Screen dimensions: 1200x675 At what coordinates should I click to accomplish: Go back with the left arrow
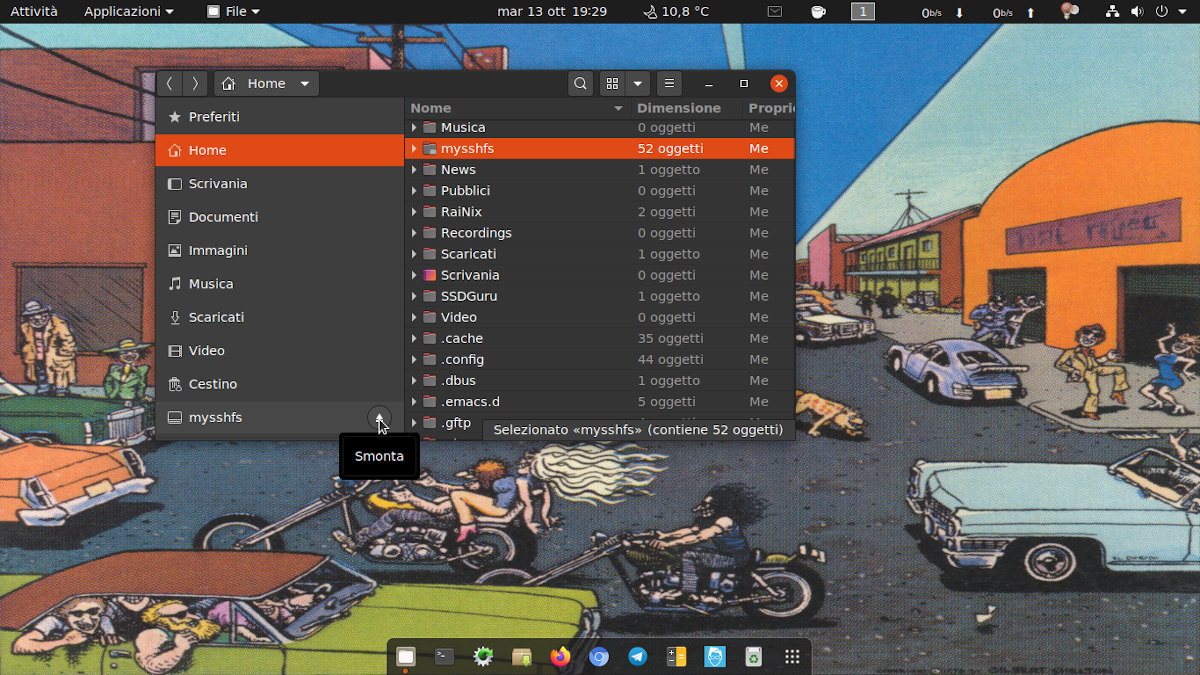coord(170,84)
